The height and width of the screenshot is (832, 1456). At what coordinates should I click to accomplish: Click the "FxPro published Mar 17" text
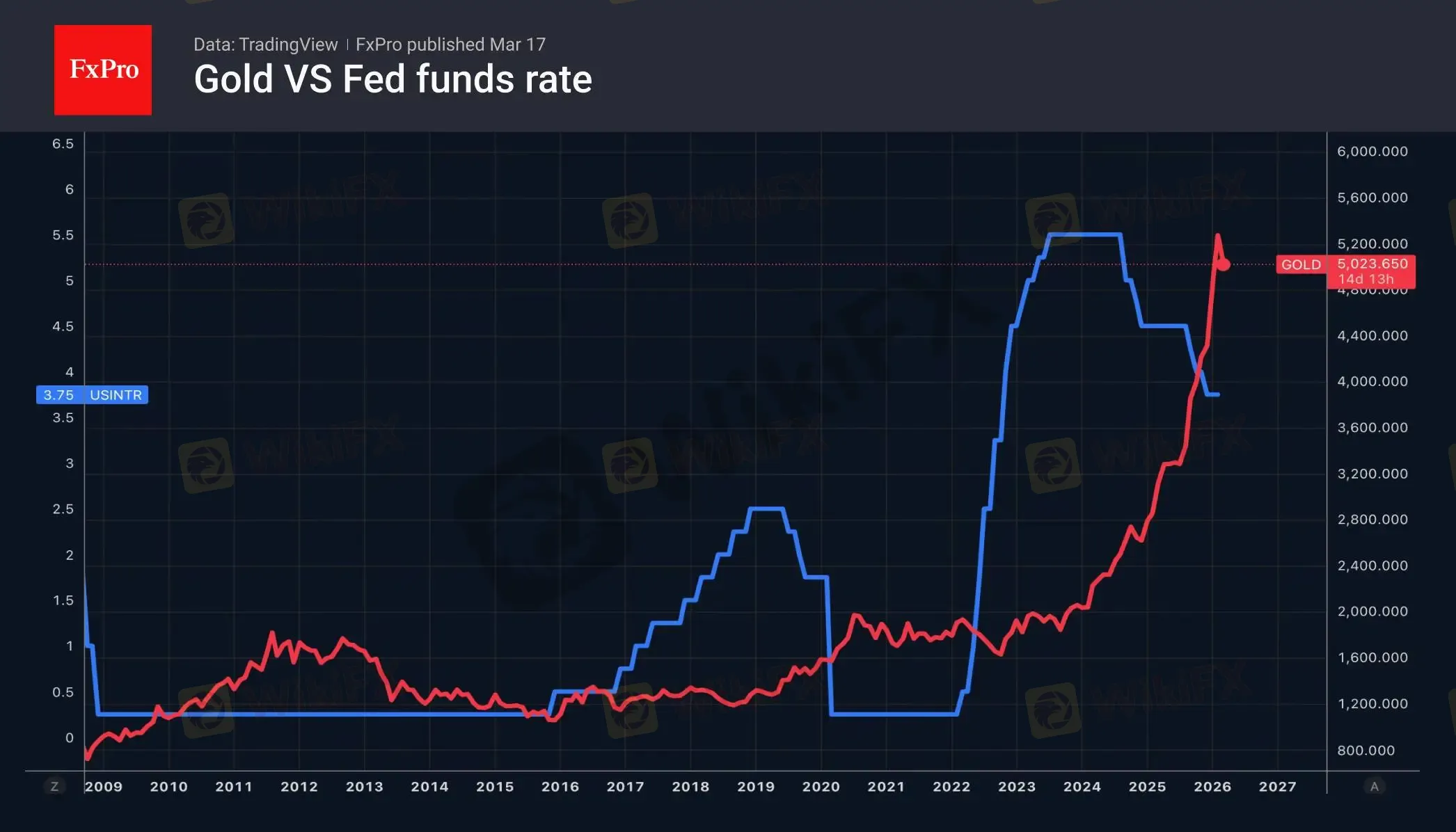click(x=450, y=45)
